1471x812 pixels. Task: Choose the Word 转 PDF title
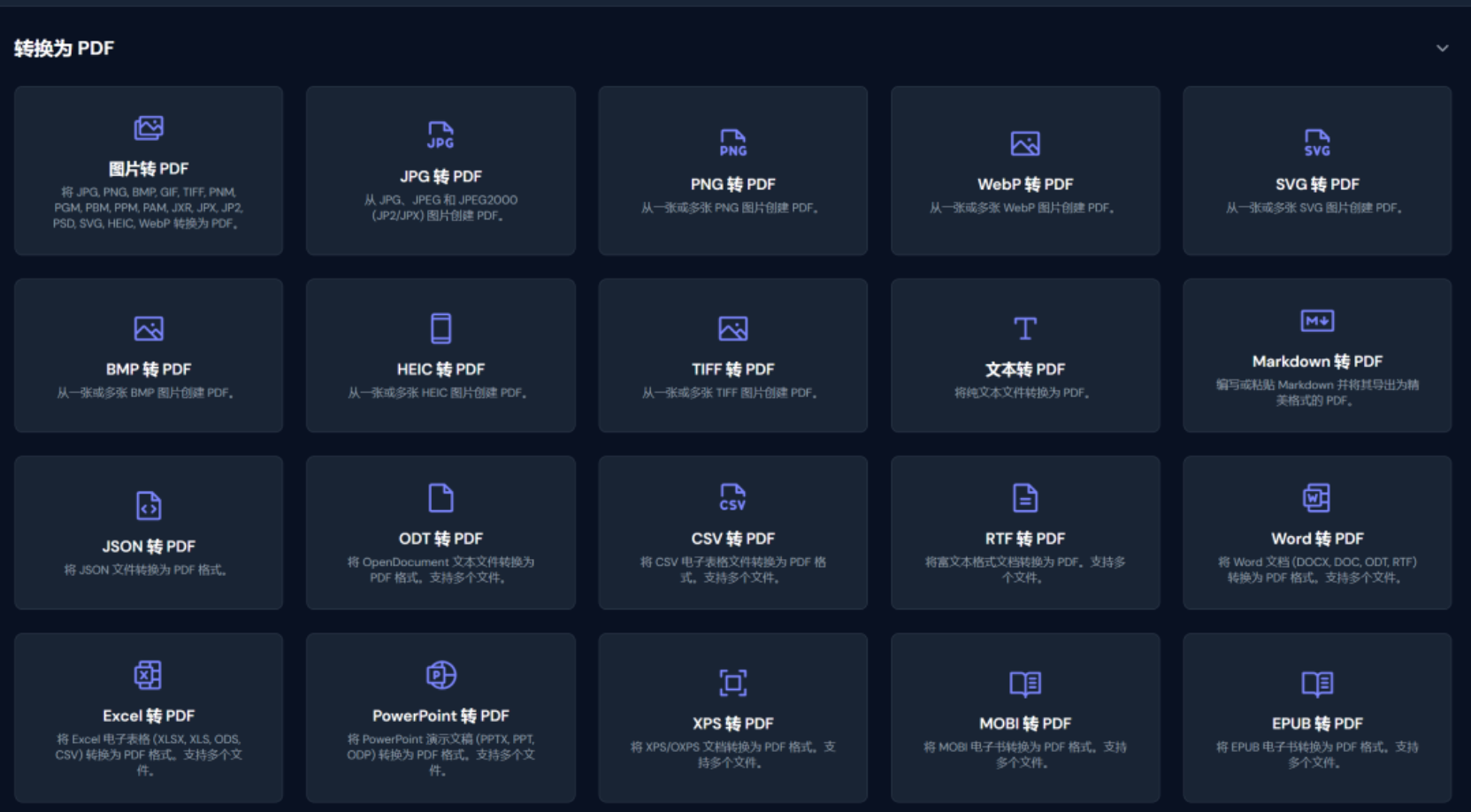(x=1317, y=538)
